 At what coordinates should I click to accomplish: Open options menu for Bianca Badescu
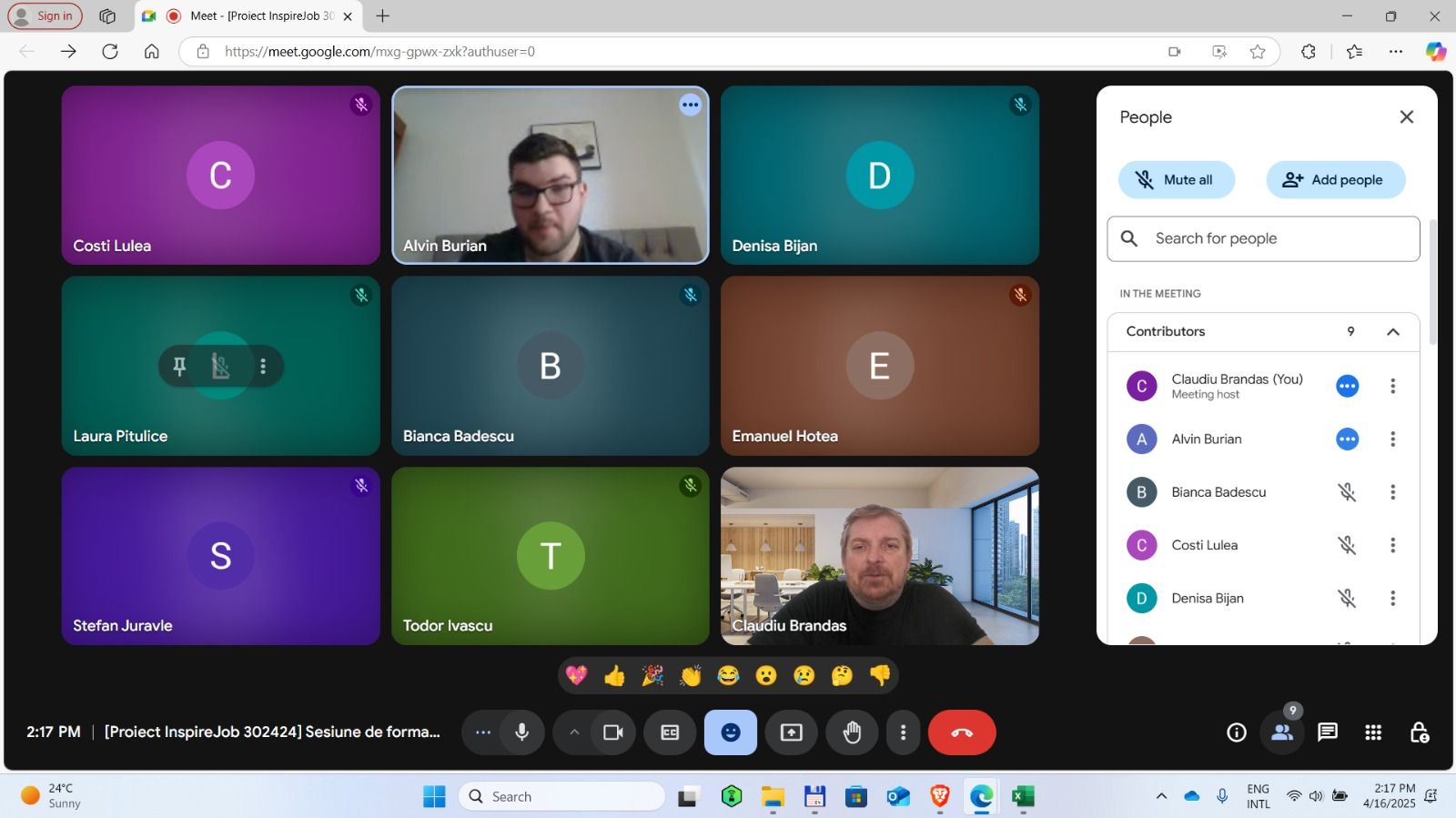1392,492
